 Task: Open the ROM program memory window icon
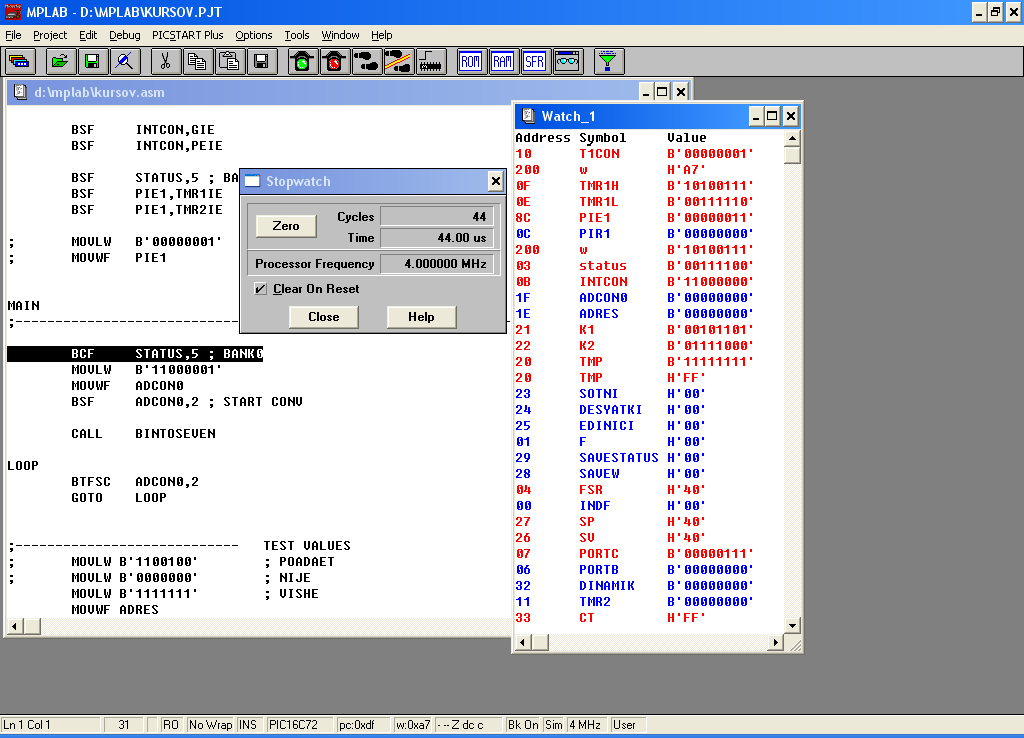pyautogui.click(x=471, y=62)
